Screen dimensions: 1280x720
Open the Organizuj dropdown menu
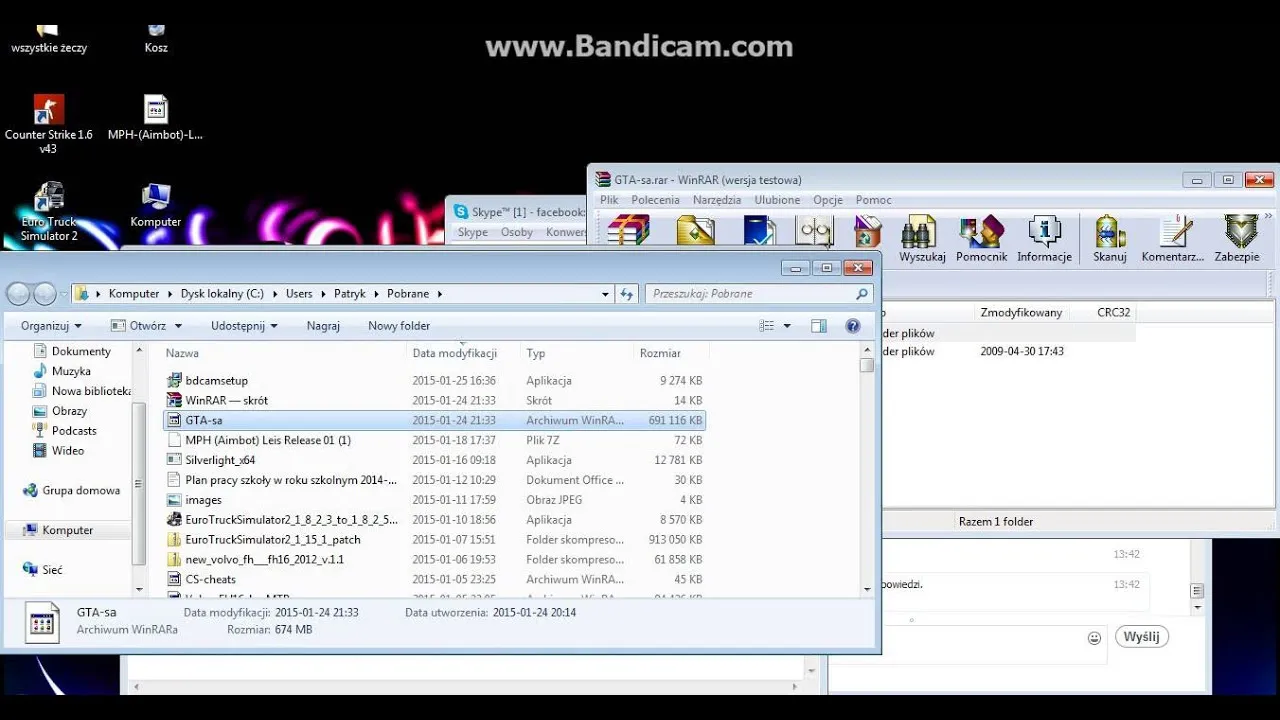(51, 326)
